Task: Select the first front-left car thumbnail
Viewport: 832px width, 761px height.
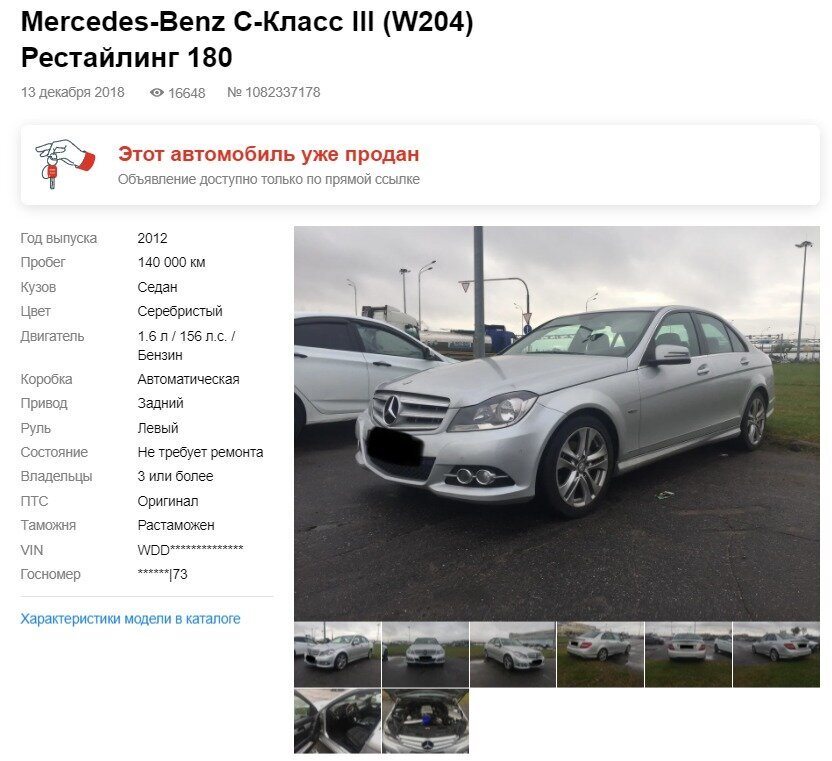Action: [337, 655]
